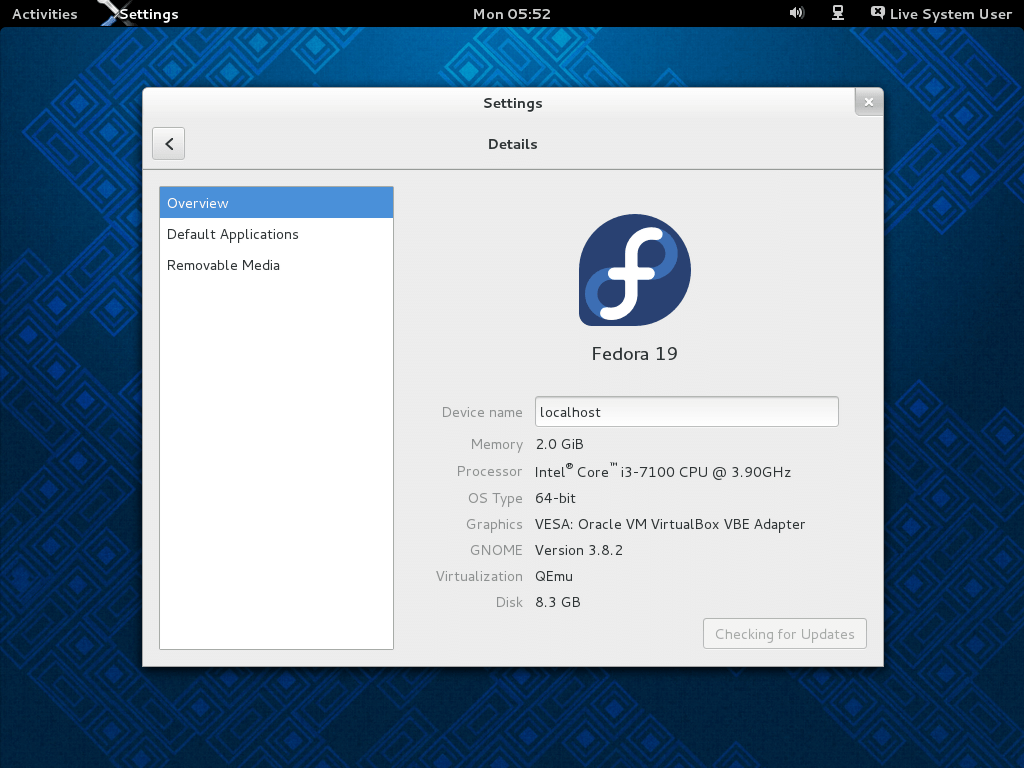The height and width of the screenshot is (768, 1024).
Task: Click the volume speaker icon in top bar
Action: pyautogui.click(x=796, y=13)
